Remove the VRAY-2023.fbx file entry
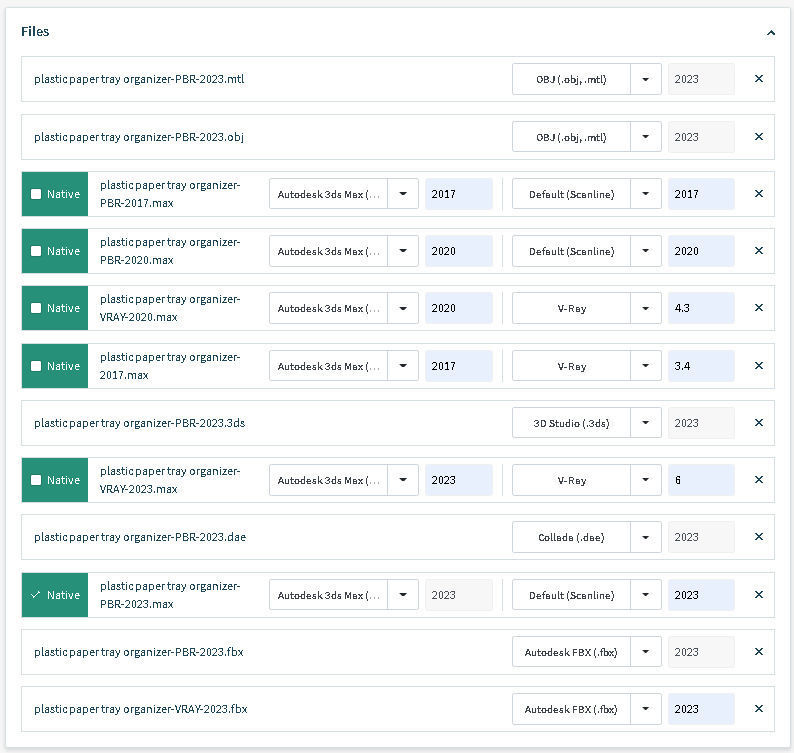 [759, 709]
